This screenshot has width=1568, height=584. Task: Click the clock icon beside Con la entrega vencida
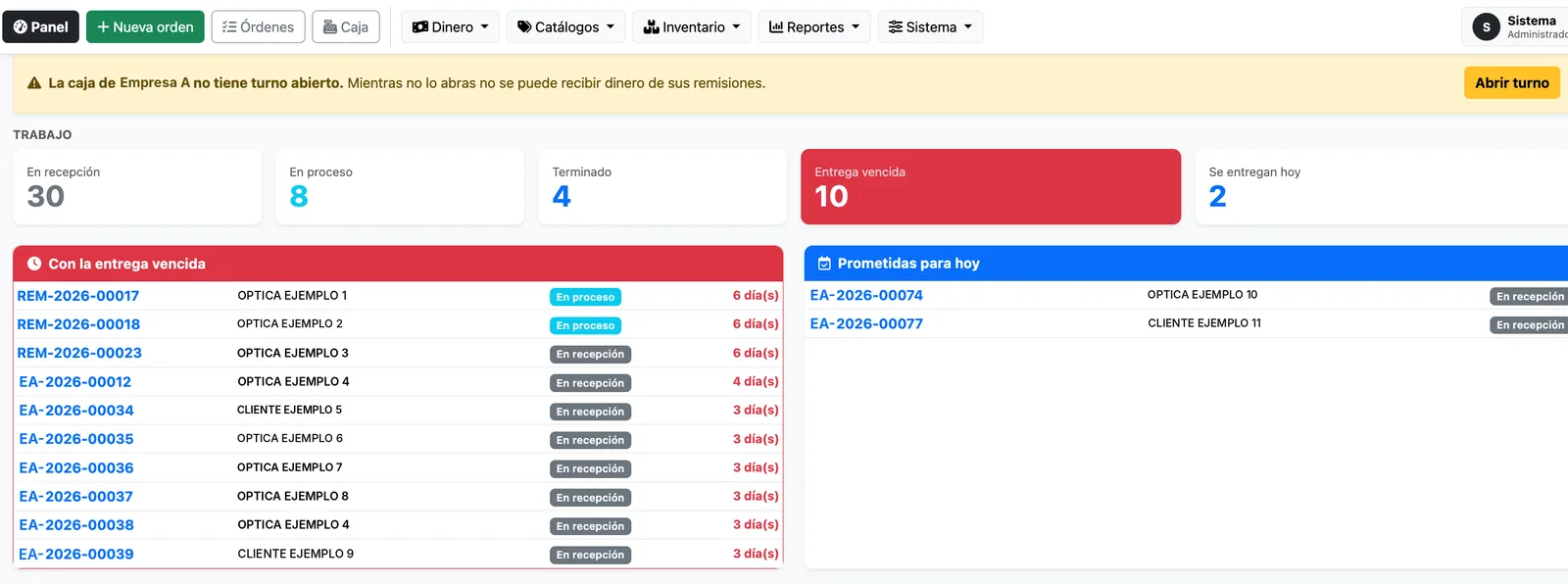click(x=34, y=264)
